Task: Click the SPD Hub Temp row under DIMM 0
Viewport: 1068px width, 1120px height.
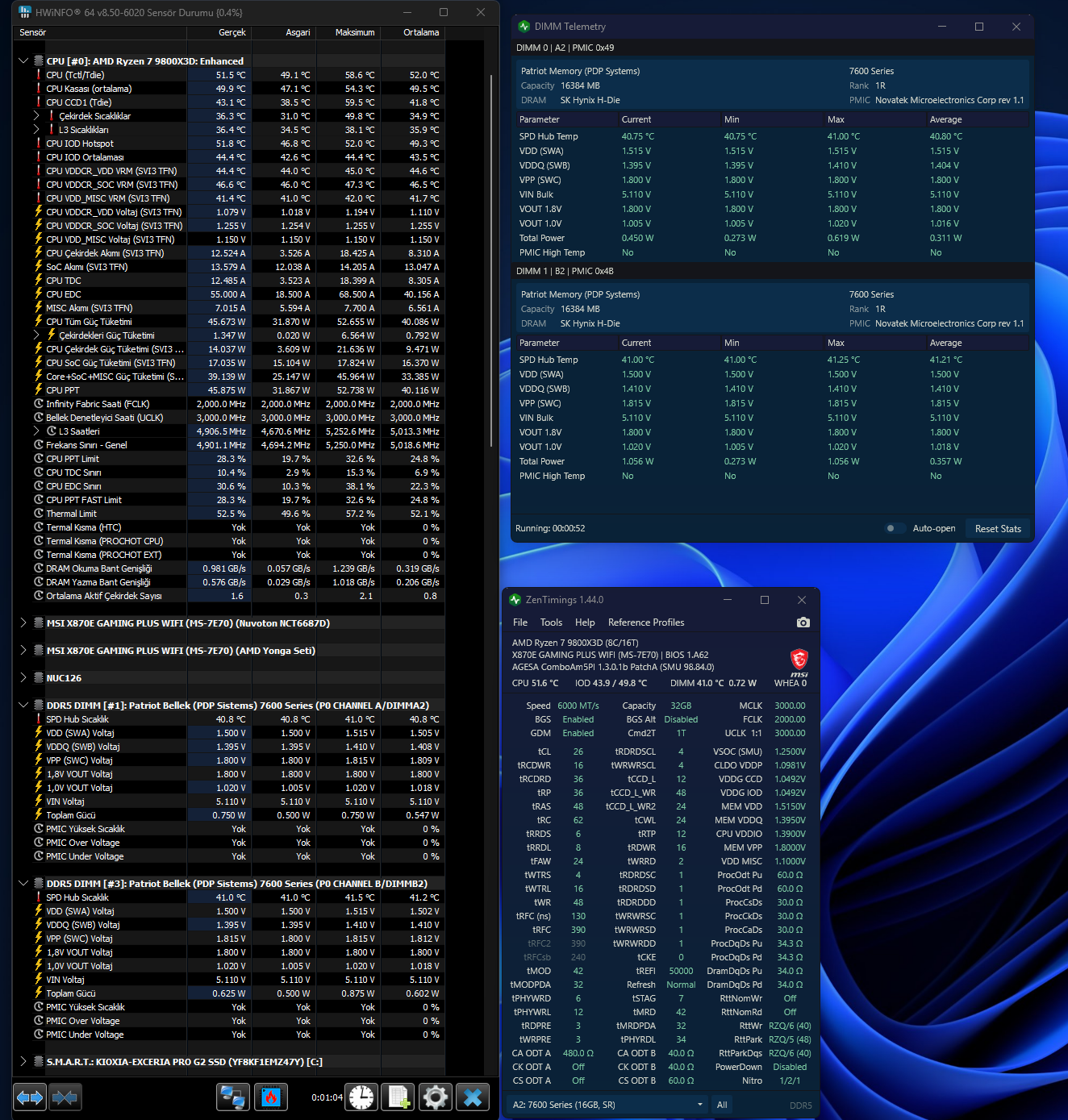Action: tap(772, 136)
